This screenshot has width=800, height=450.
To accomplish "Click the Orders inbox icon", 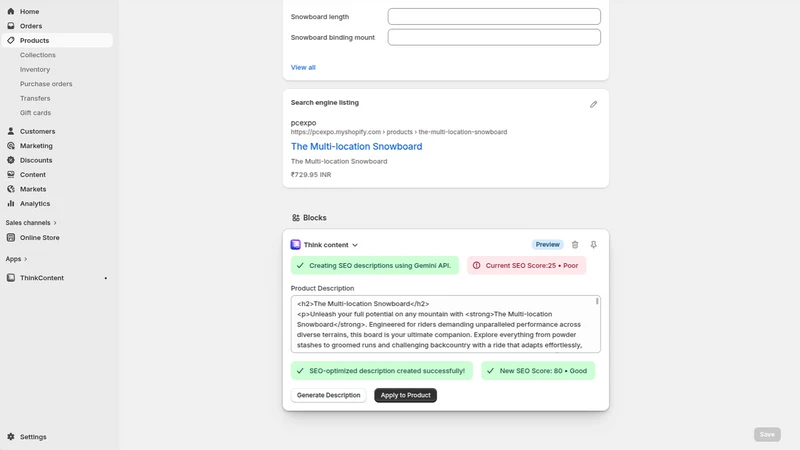I will 11,26.
